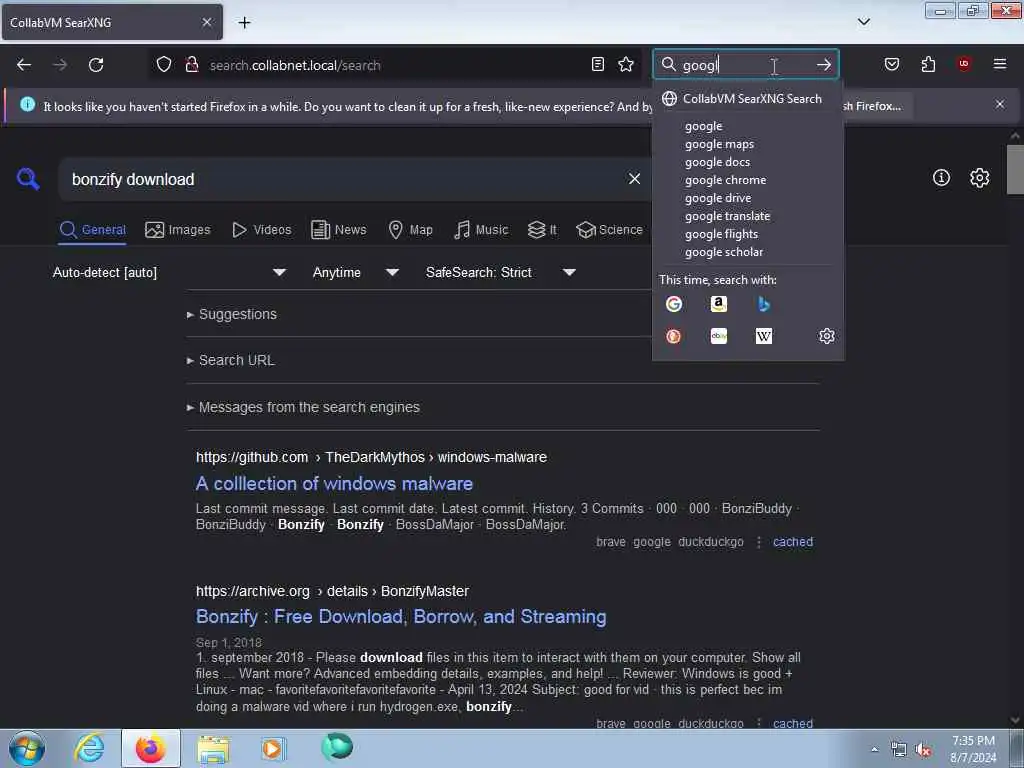The image size is (1024, 768).
Task: Open the SearXNG about info icon
Action: pyautogui.click(x=941, y=178)
